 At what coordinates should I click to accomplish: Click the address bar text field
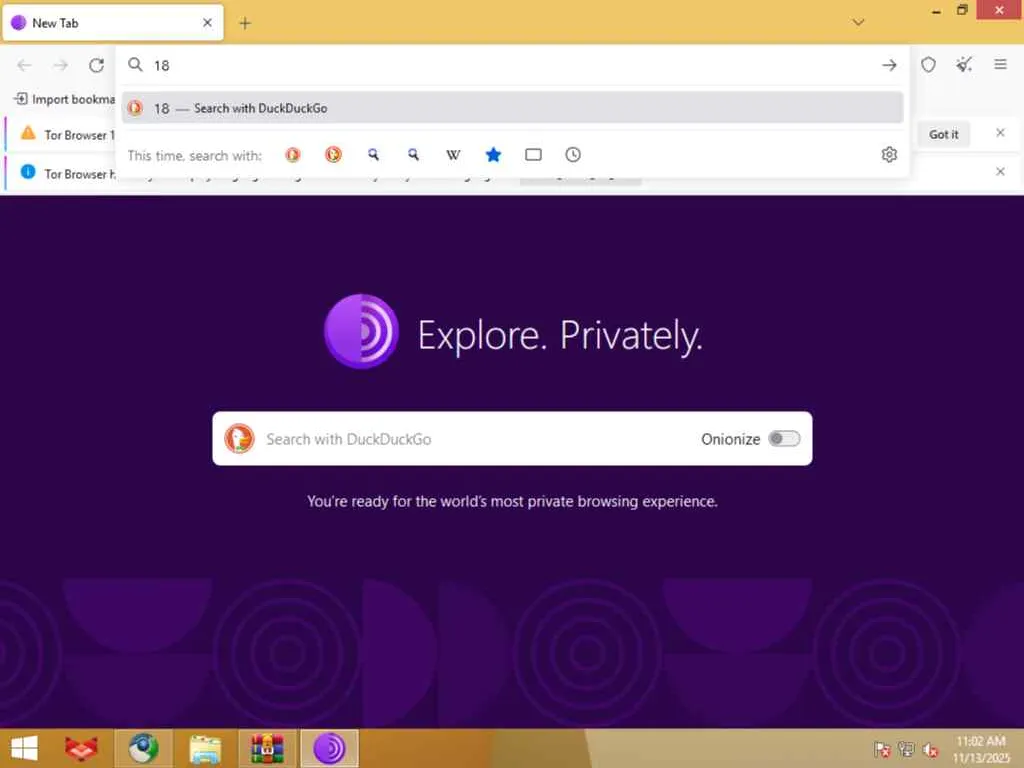pyautogui.click(x=513, y=65)
